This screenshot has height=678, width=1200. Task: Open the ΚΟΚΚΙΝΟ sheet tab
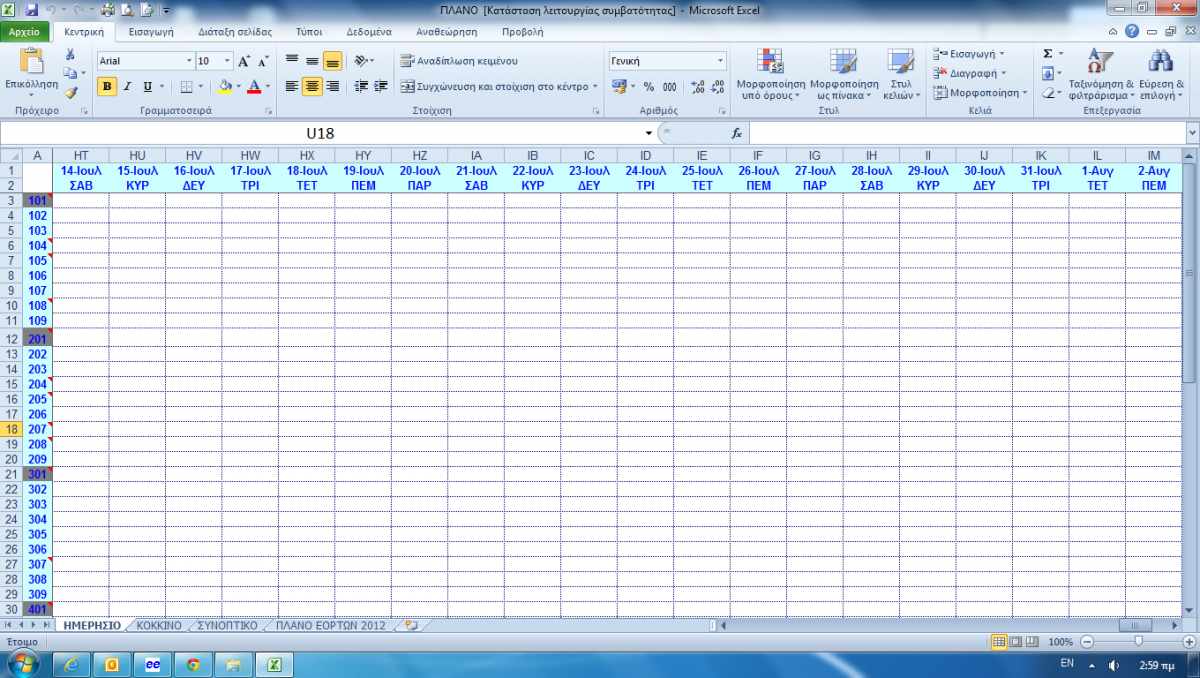pyautogui.click(x=160, y=625)
